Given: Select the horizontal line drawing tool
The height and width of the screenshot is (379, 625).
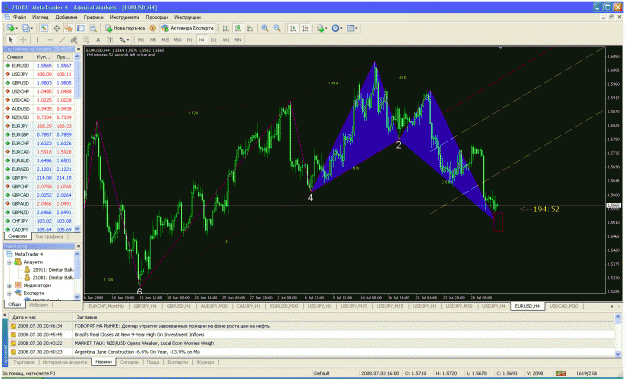Looking at the screenshot, I should (x=50, y=40).
